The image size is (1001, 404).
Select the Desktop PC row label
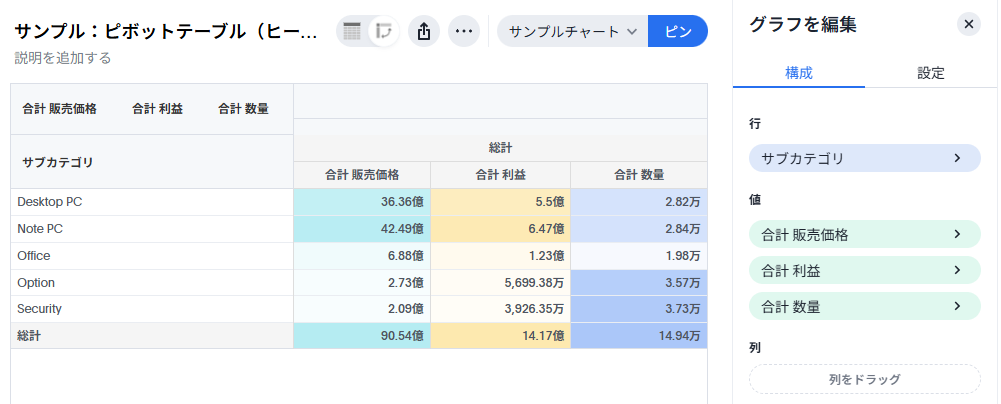(x=50, y=202)
